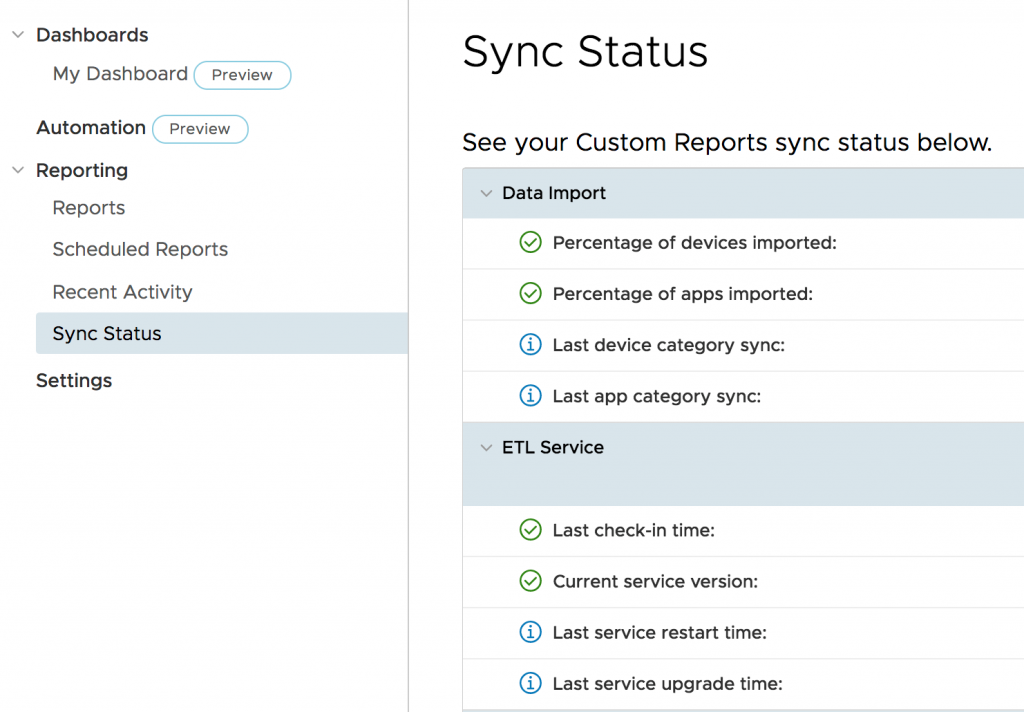Viewport: 1024px width, 712px height.
Task: Collapse the Reporting sidebar group
Action: (18, 171)
